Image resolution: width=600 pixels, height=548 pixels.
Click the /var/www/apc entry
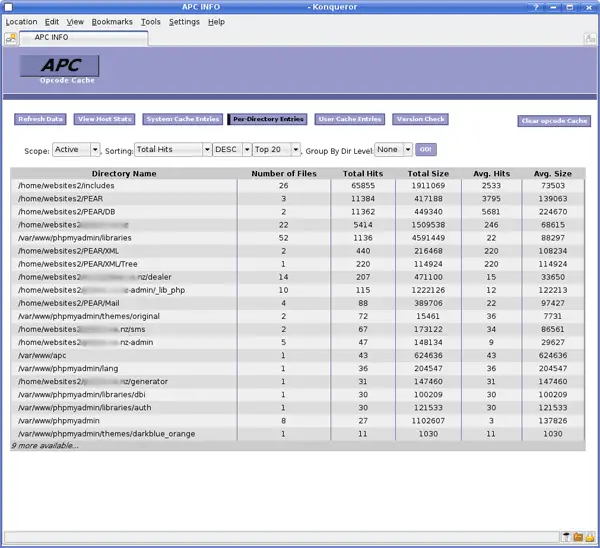pos(42,355)
